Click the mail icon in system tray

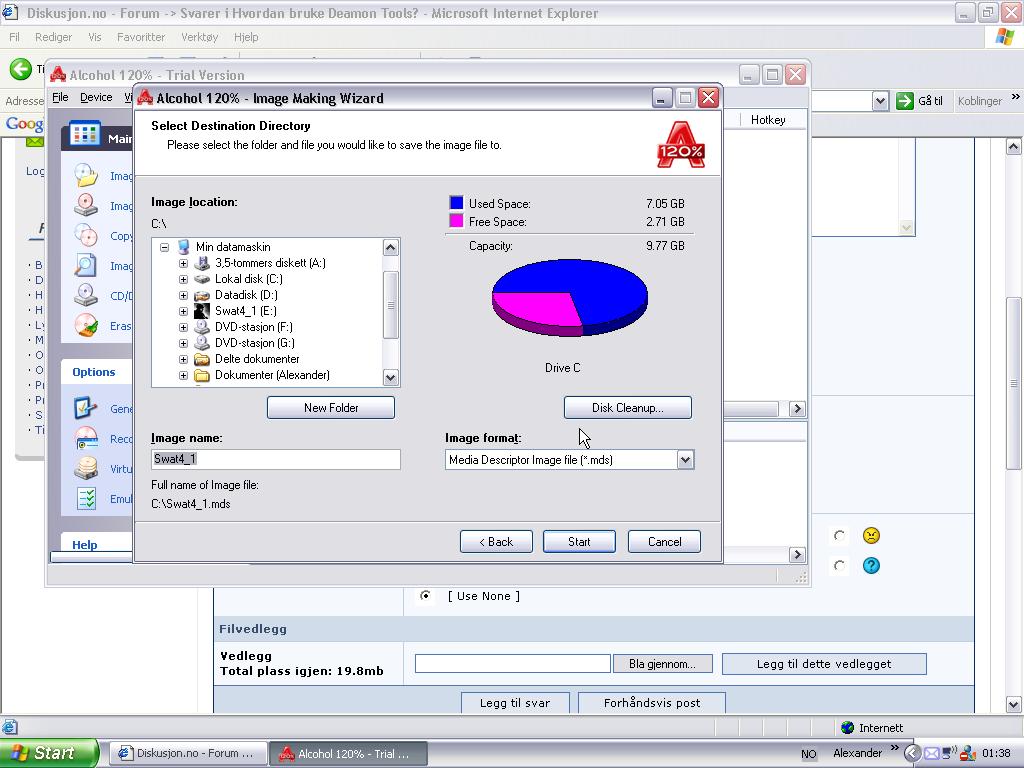[x=931, y=753]
